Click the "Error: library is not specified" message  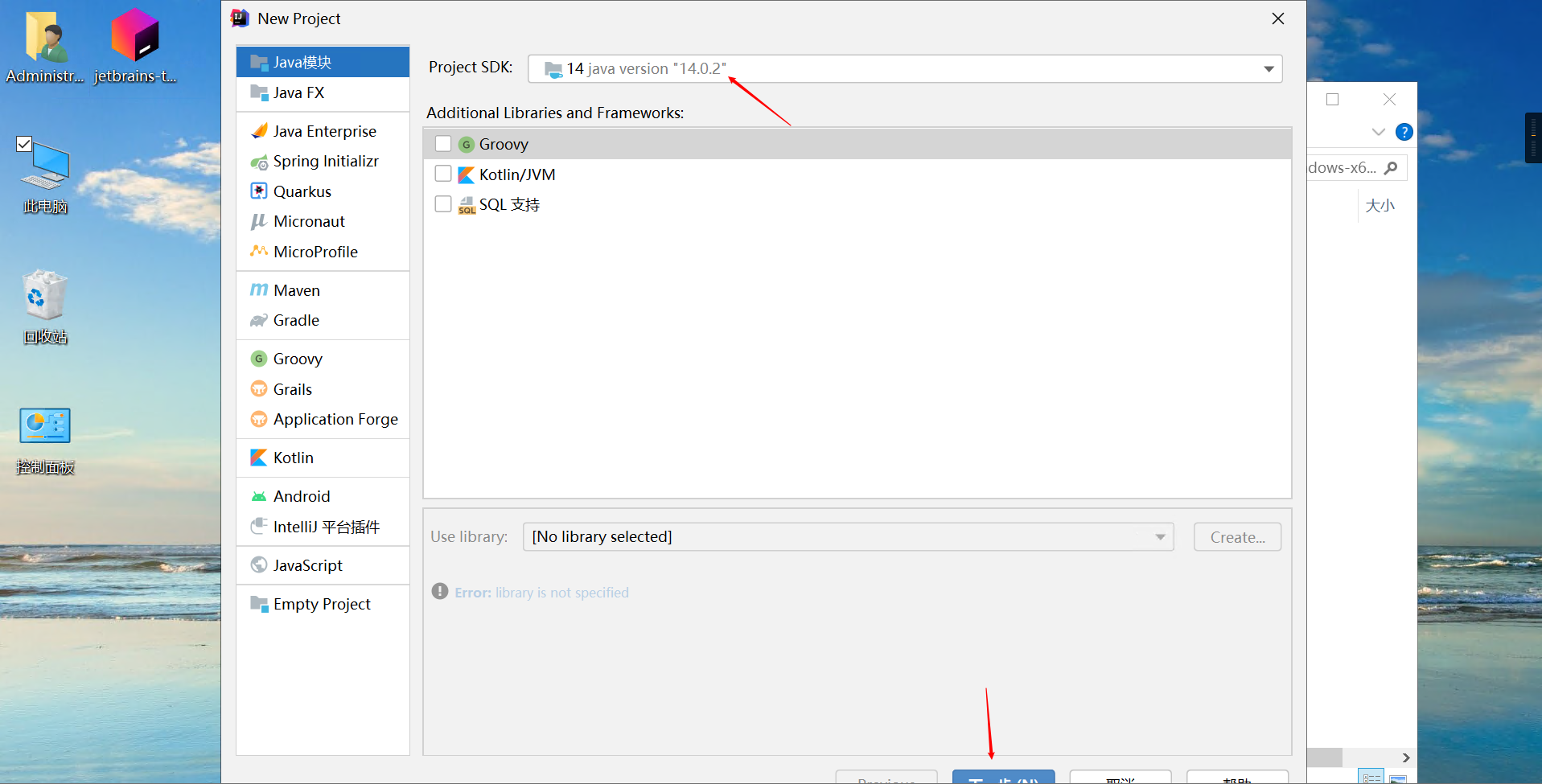pyautogui.click(x=541, y=593)
